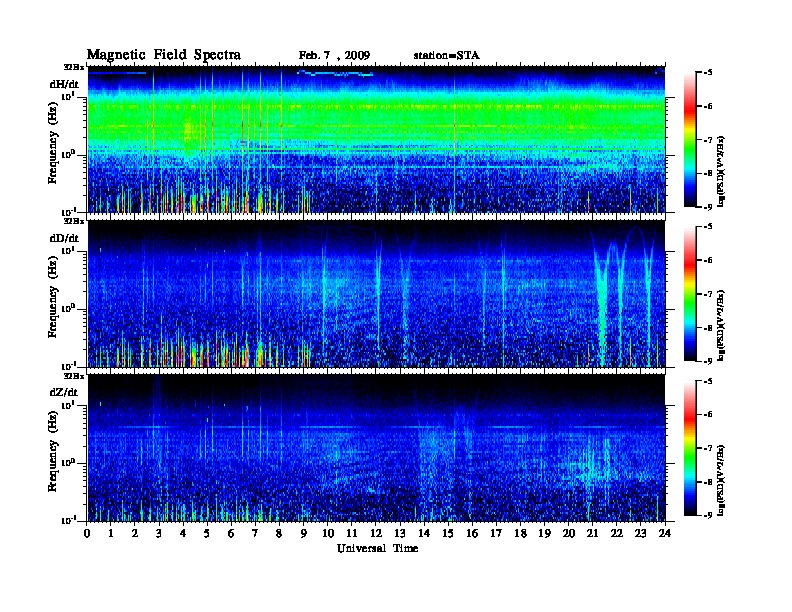Click the dZ/dt spectrogram plot
This screenshot has width=792, height=612.
point(376,448)
